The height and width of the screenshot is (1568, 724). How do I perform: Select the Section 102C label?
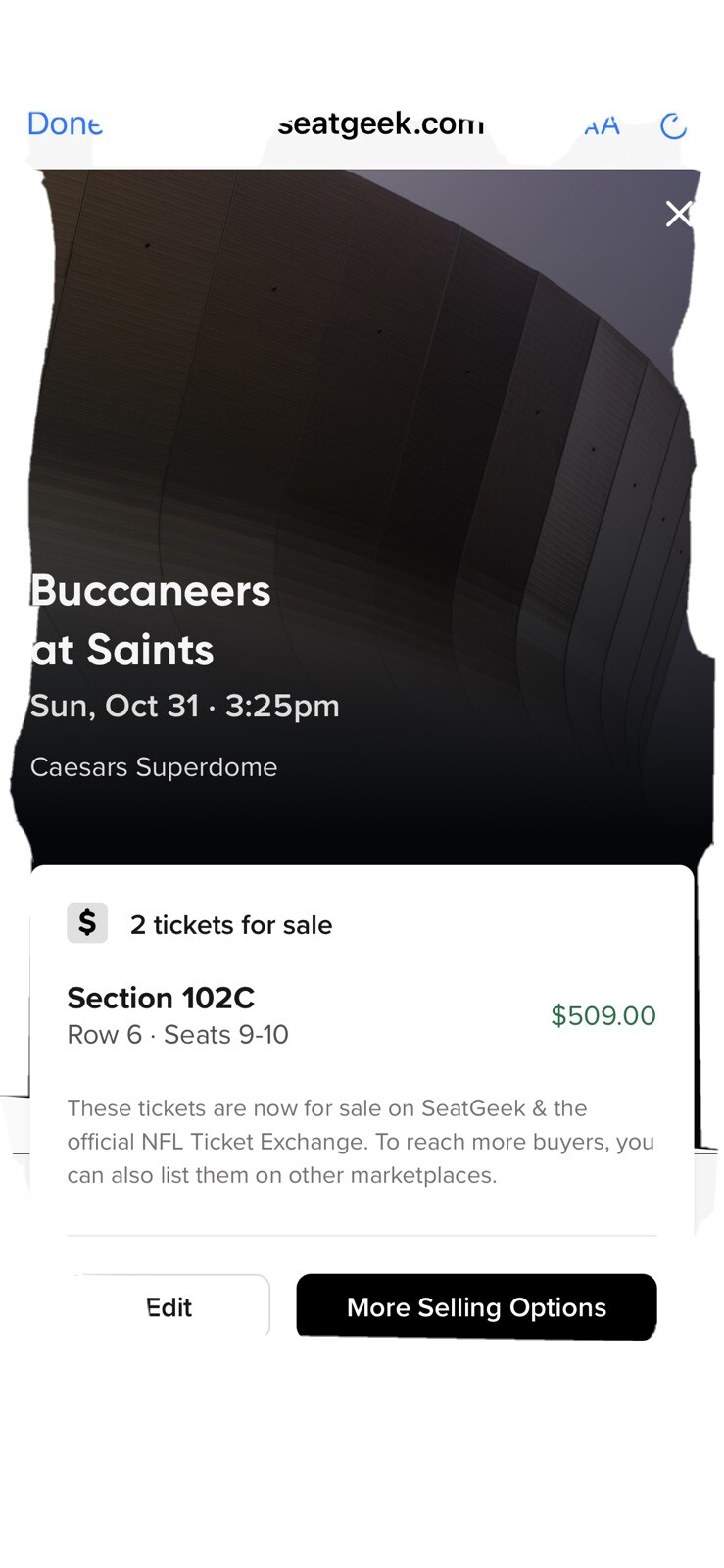tap(161, 998)
